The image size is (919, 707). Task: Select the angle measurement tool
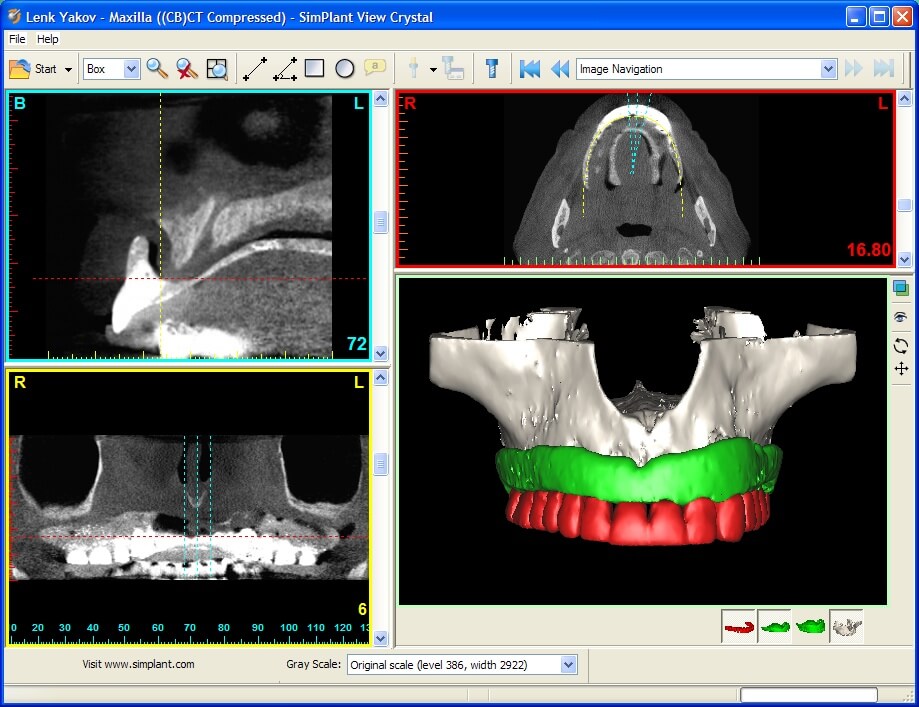pyautogui.click(x=285, y=68)
